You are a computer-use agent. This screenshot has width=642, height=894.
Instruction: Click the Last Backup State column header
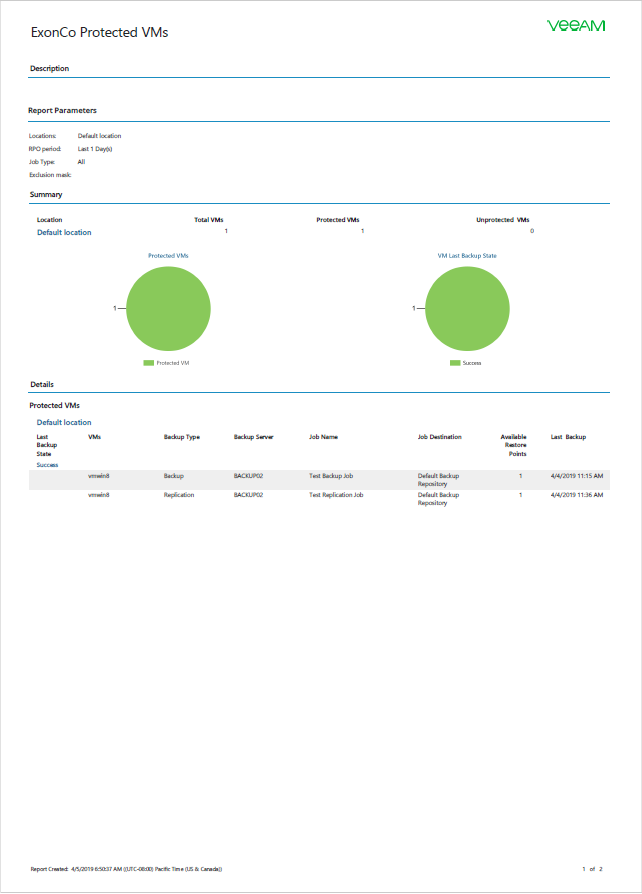tap(47, 445)
